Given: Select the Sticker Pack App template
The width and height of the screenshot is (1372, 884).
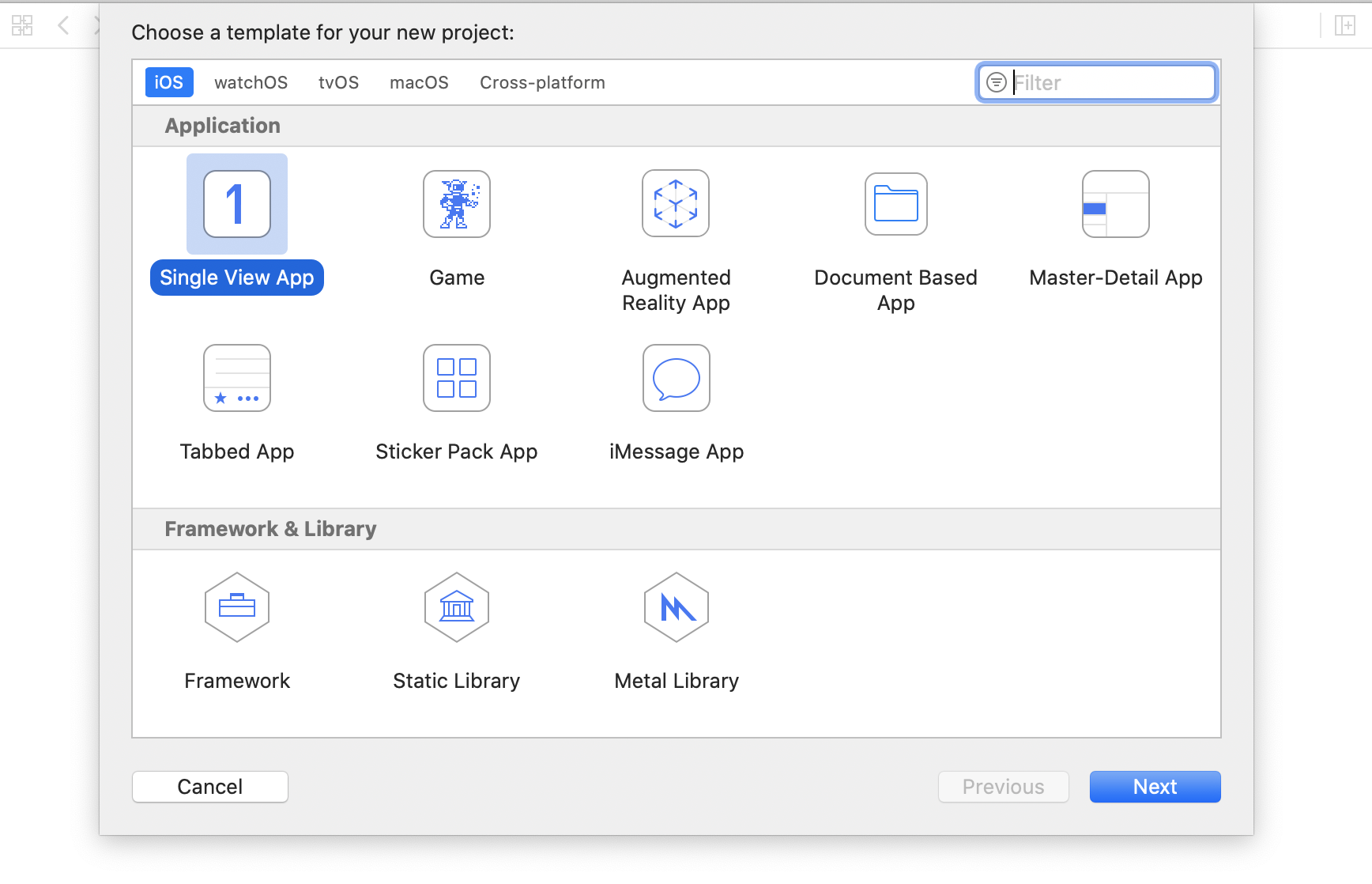Looking at the screenshot, I should pos(456,378).
